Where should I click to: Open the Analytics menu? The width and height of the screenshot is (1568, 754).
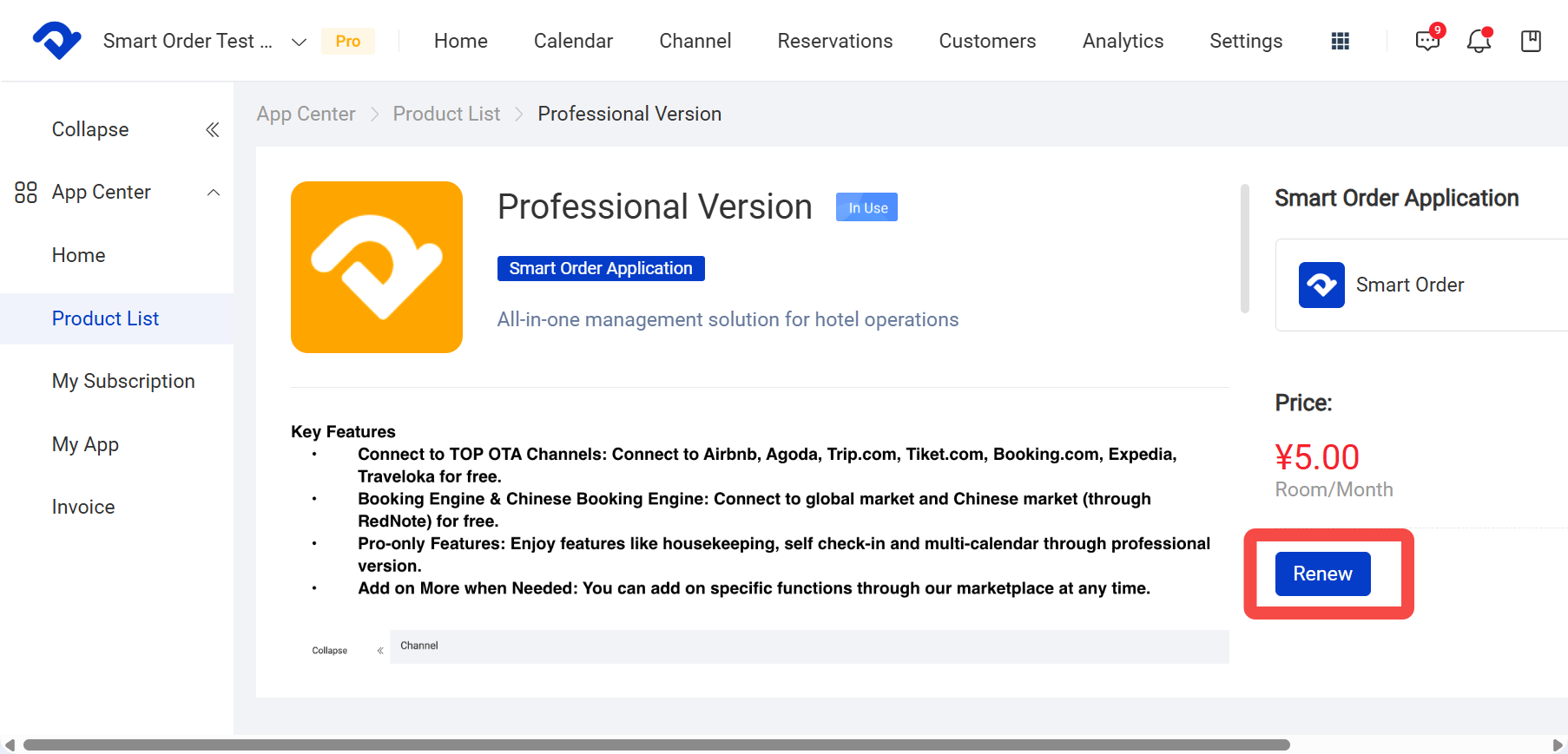coord(1123,41)
